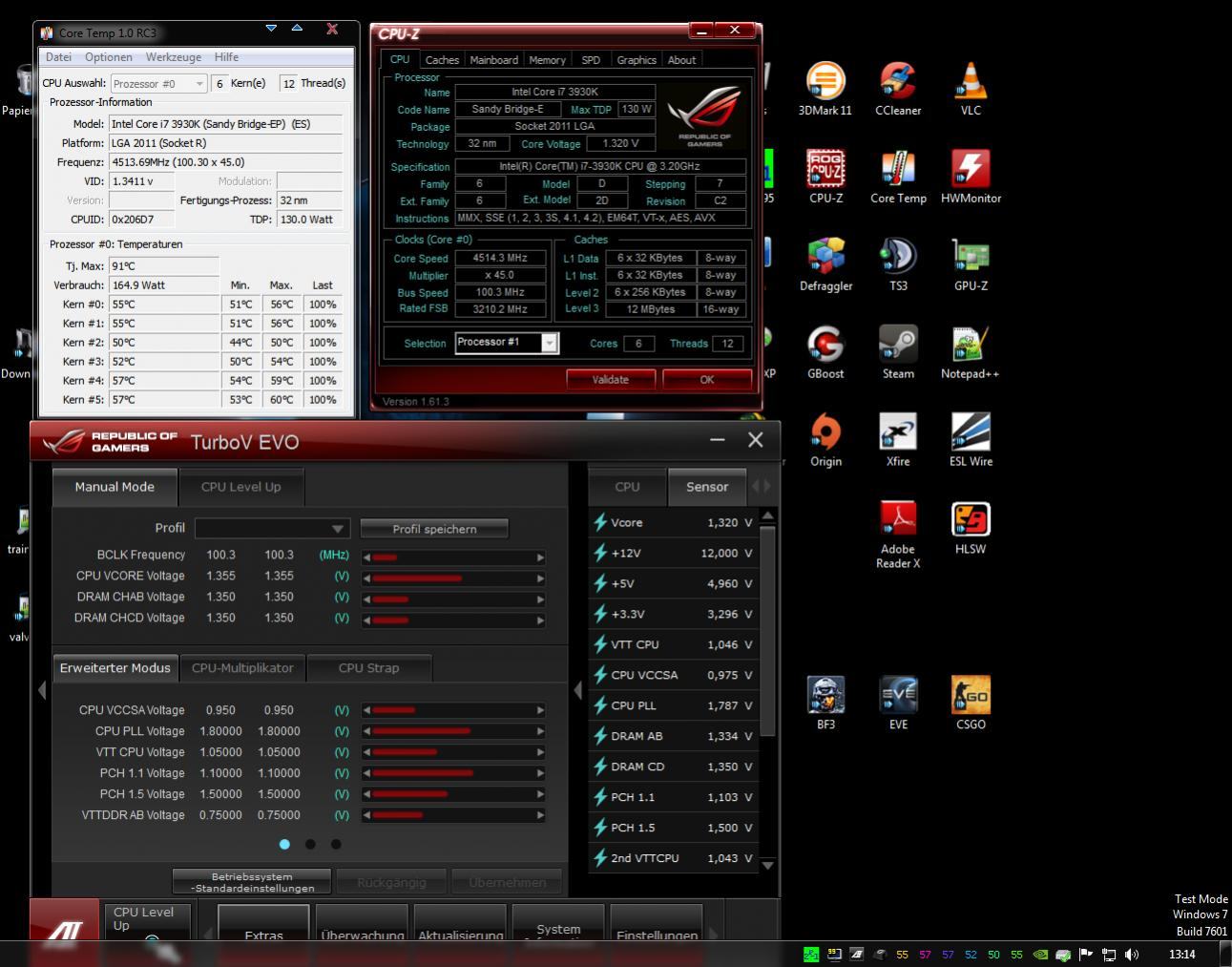
Task: Switch to the Mainboard tab in CPU-Z
Action: (x=494, y=60)
